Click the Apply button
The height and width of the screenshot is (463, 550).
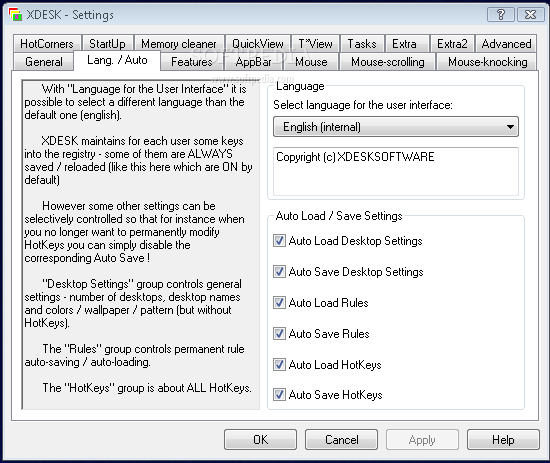tap(422, 439)
